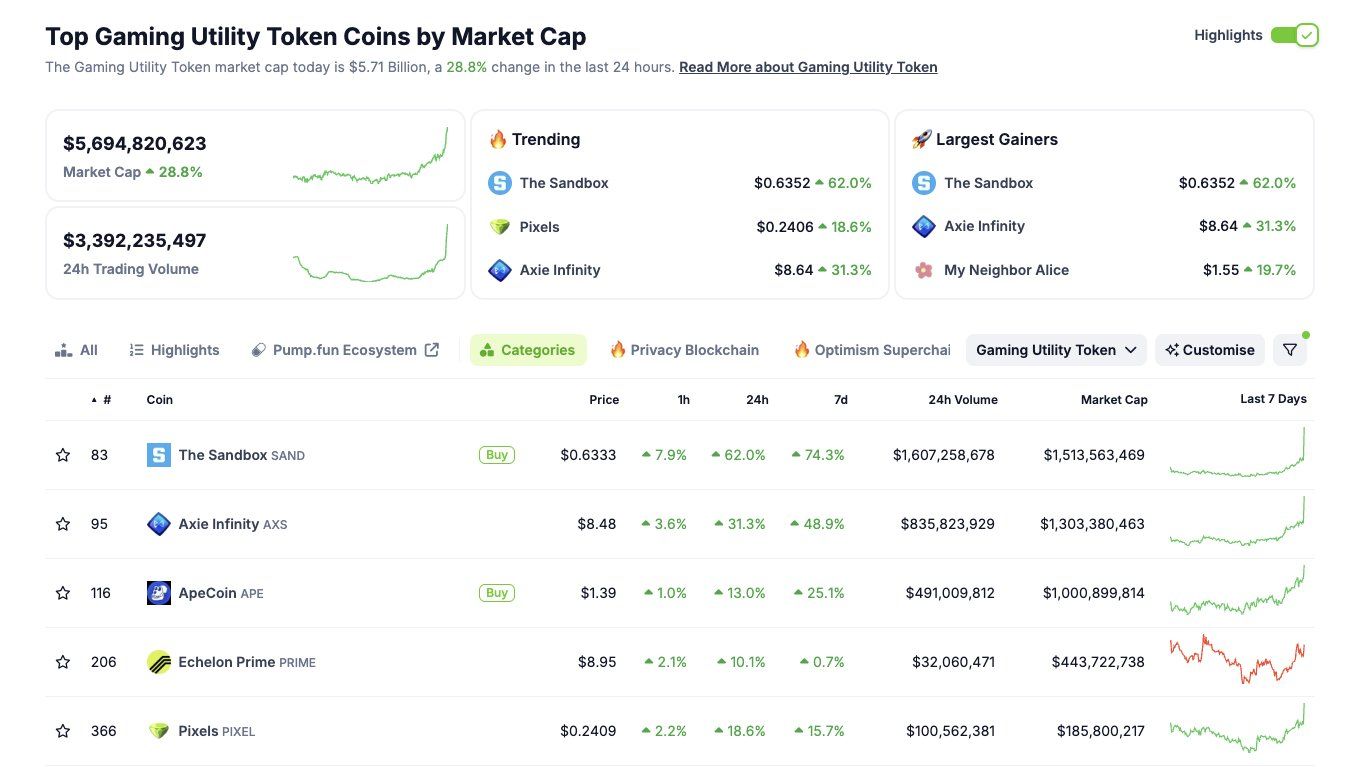Click the Axie Infinity logo in table row
1348x767 pixels.
[159, 524]
